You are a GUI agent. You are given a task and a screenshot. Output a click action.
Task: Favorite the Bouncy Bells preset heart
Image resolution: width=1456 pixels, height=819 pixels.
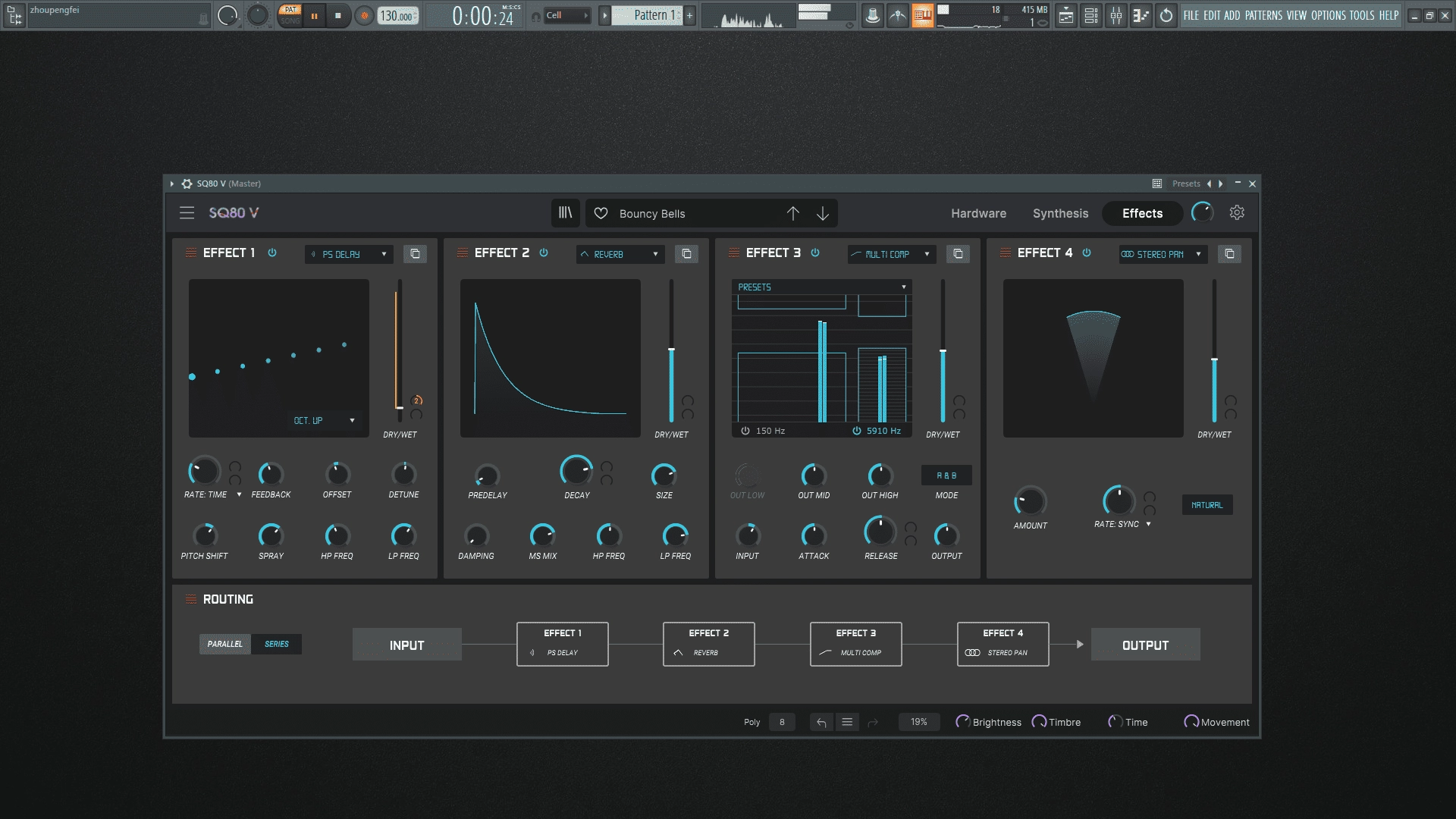[601, 214]
